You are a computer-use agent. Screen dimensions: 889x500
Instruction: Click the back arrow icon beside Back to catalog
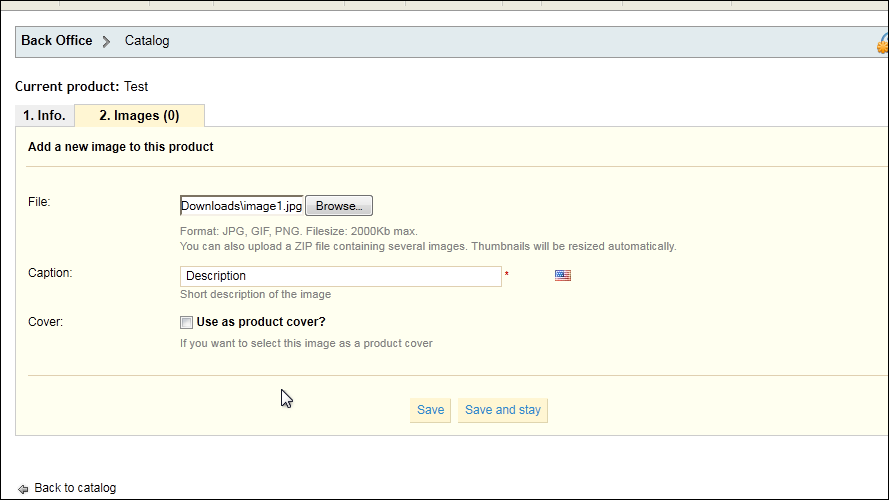click(23, 489)
